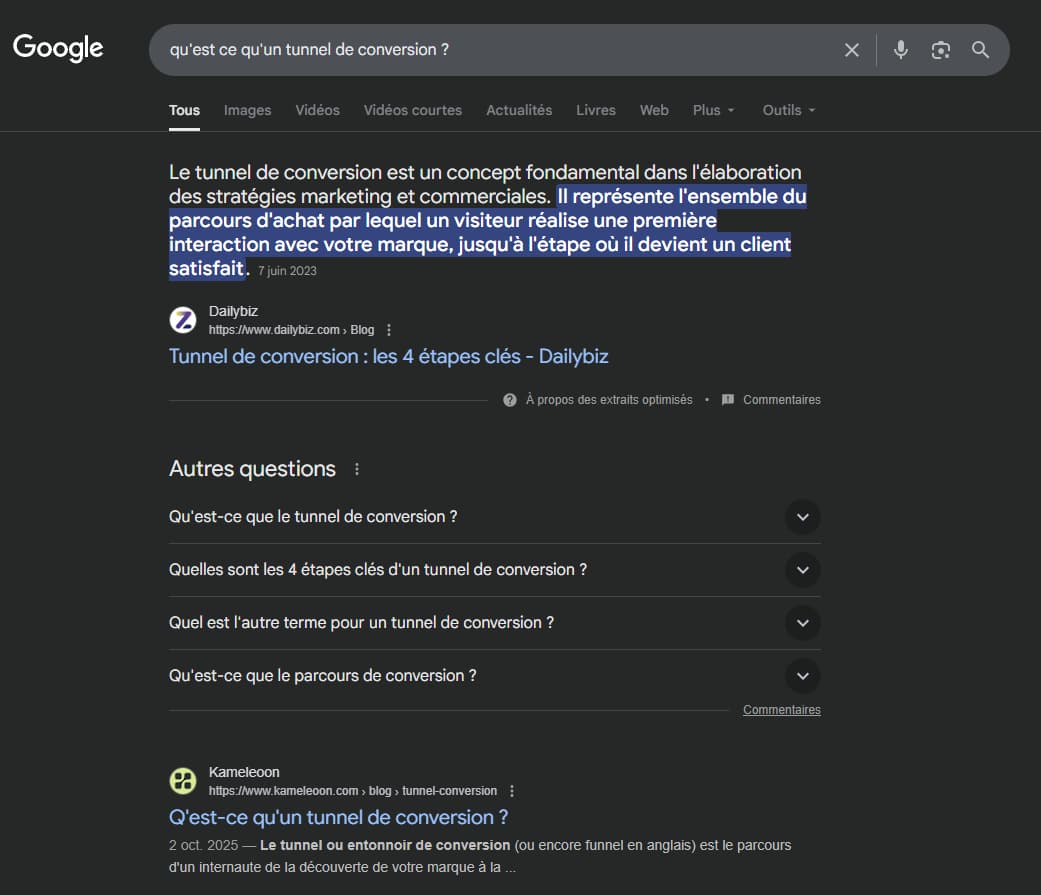Expand the question about the 4 étapes clés
Viewport: 1041px width, 895px height.
[x=803, y=570]
